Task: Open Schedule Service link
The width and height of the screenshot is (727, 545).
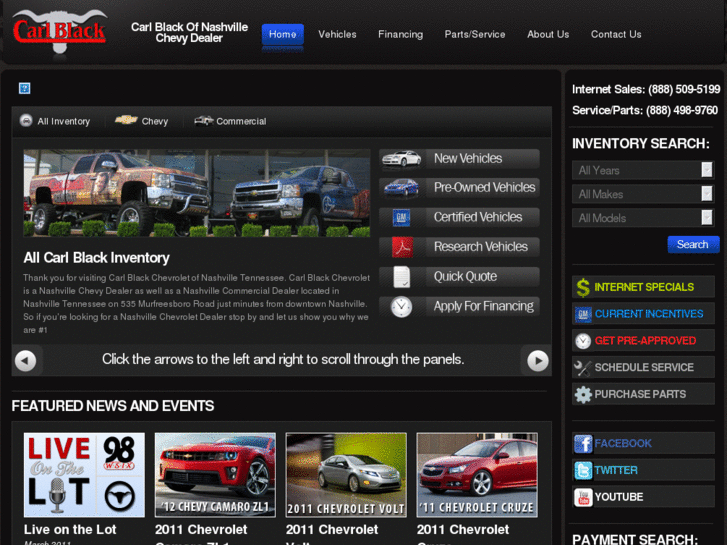Action: point(644,368)
